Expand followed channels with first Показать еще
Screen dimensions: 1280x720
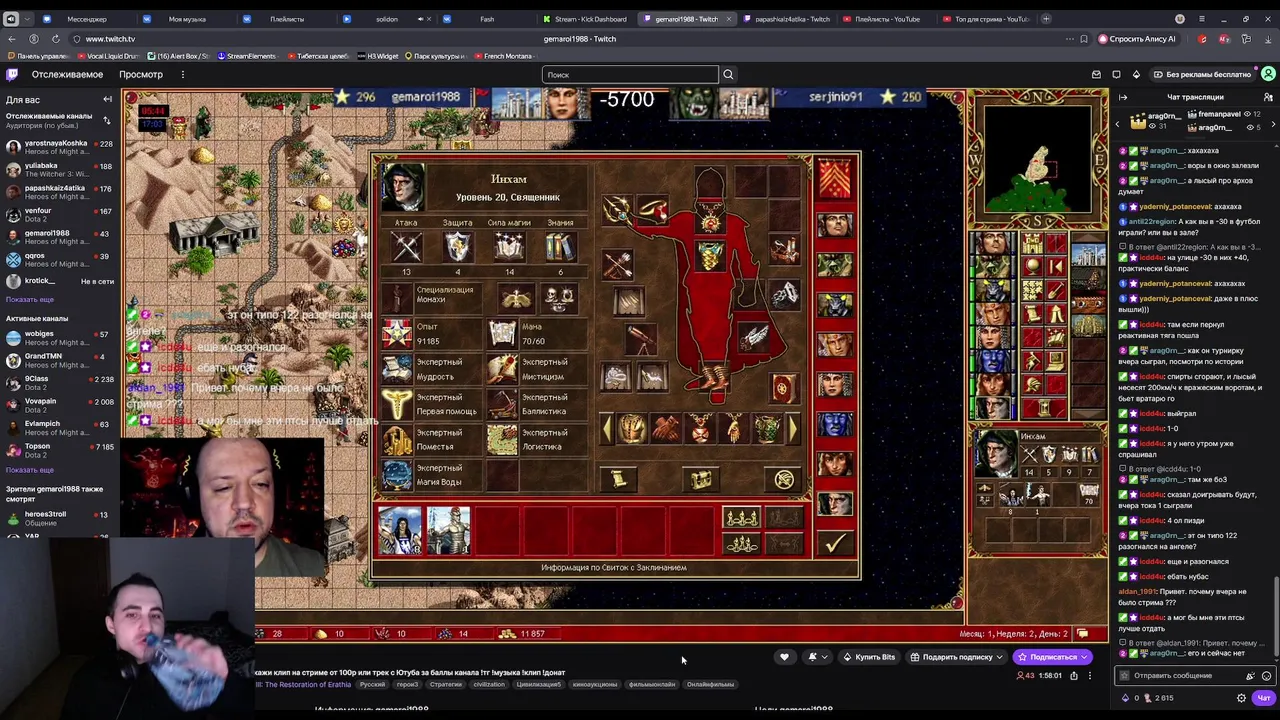(30, 299)
